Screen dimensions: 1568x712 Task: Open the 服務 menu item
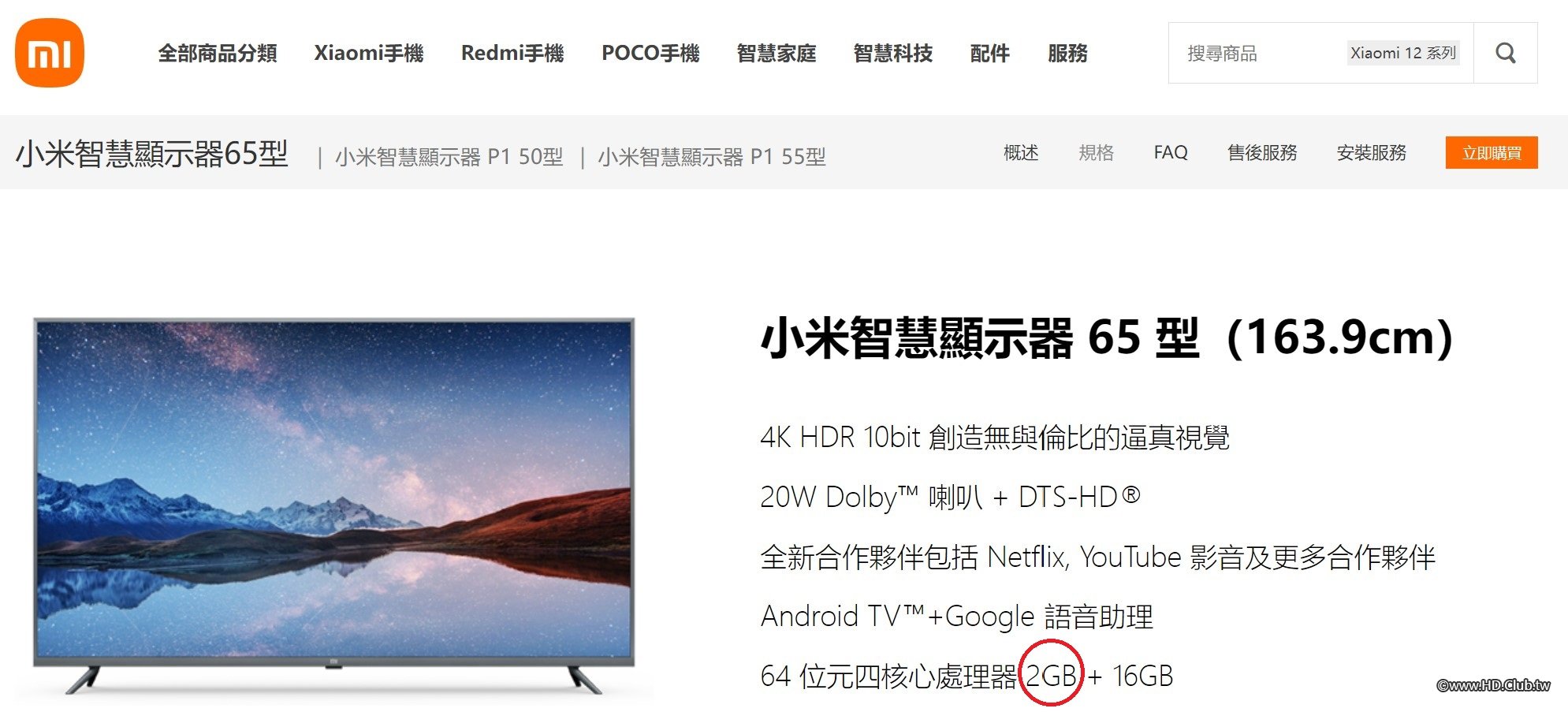(x=1068, y=54)
